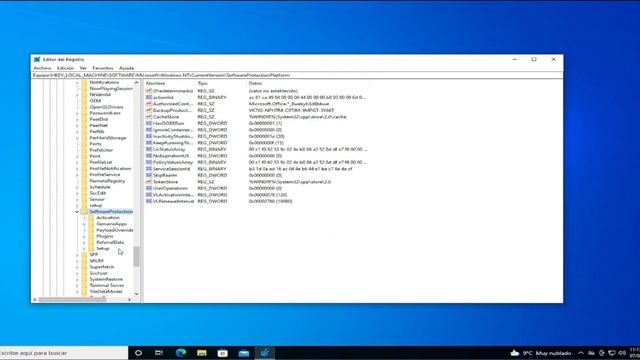Click the actionlist binary value icon
This screenshot has height=360, width=640.
(x=149, y=98)
